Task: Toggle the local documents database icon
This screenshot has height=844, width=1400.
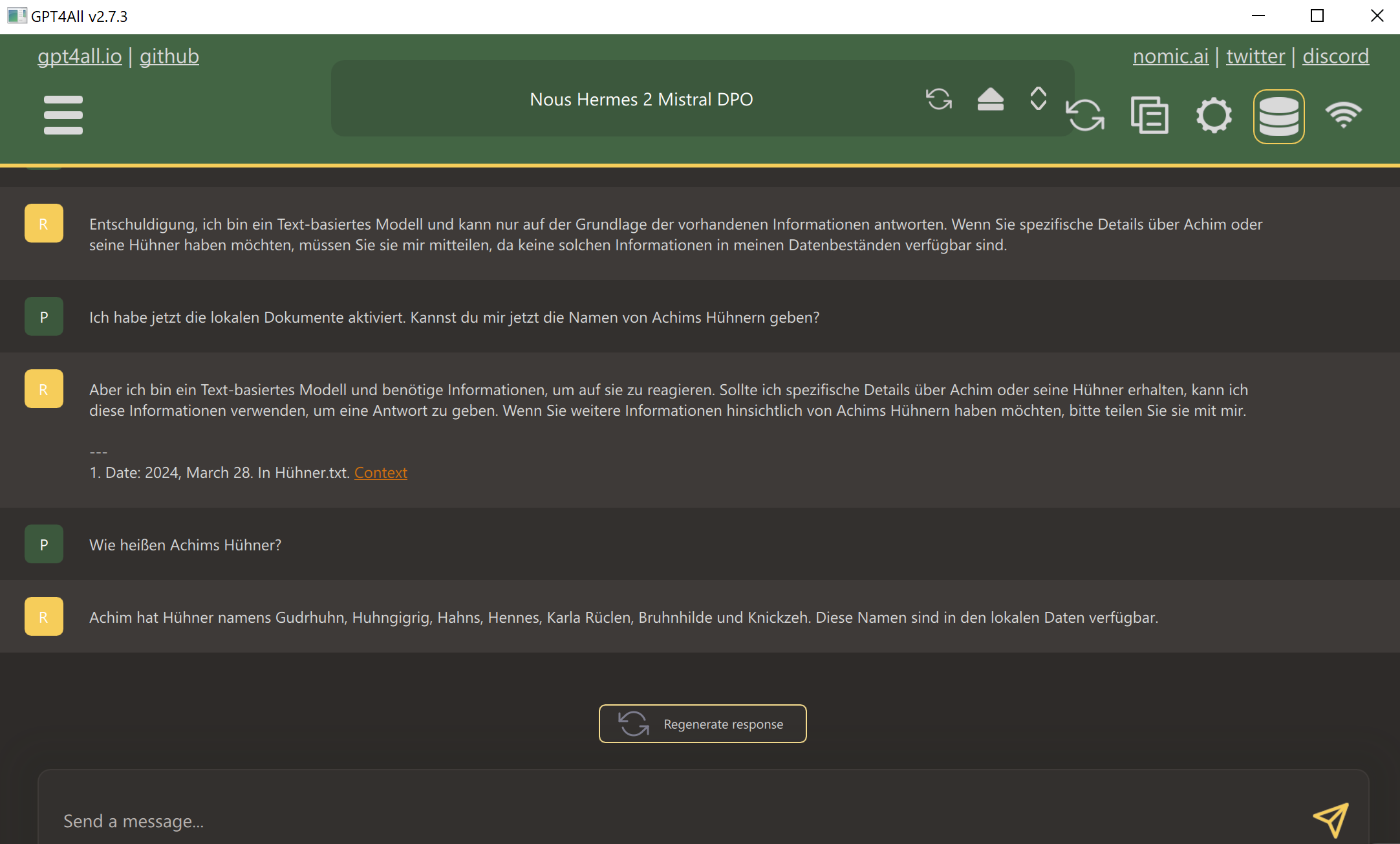Action: tap(1278, 116)
